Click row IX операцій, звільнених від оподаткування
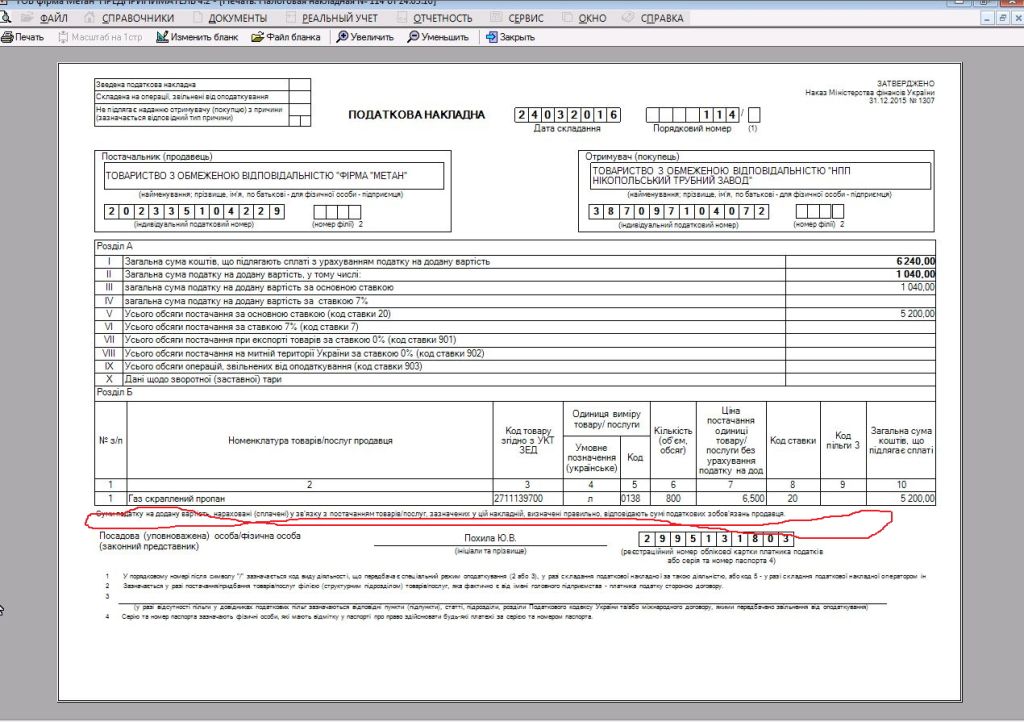The width and height of the screenshot is (1024, 722). tap(273, 366)
